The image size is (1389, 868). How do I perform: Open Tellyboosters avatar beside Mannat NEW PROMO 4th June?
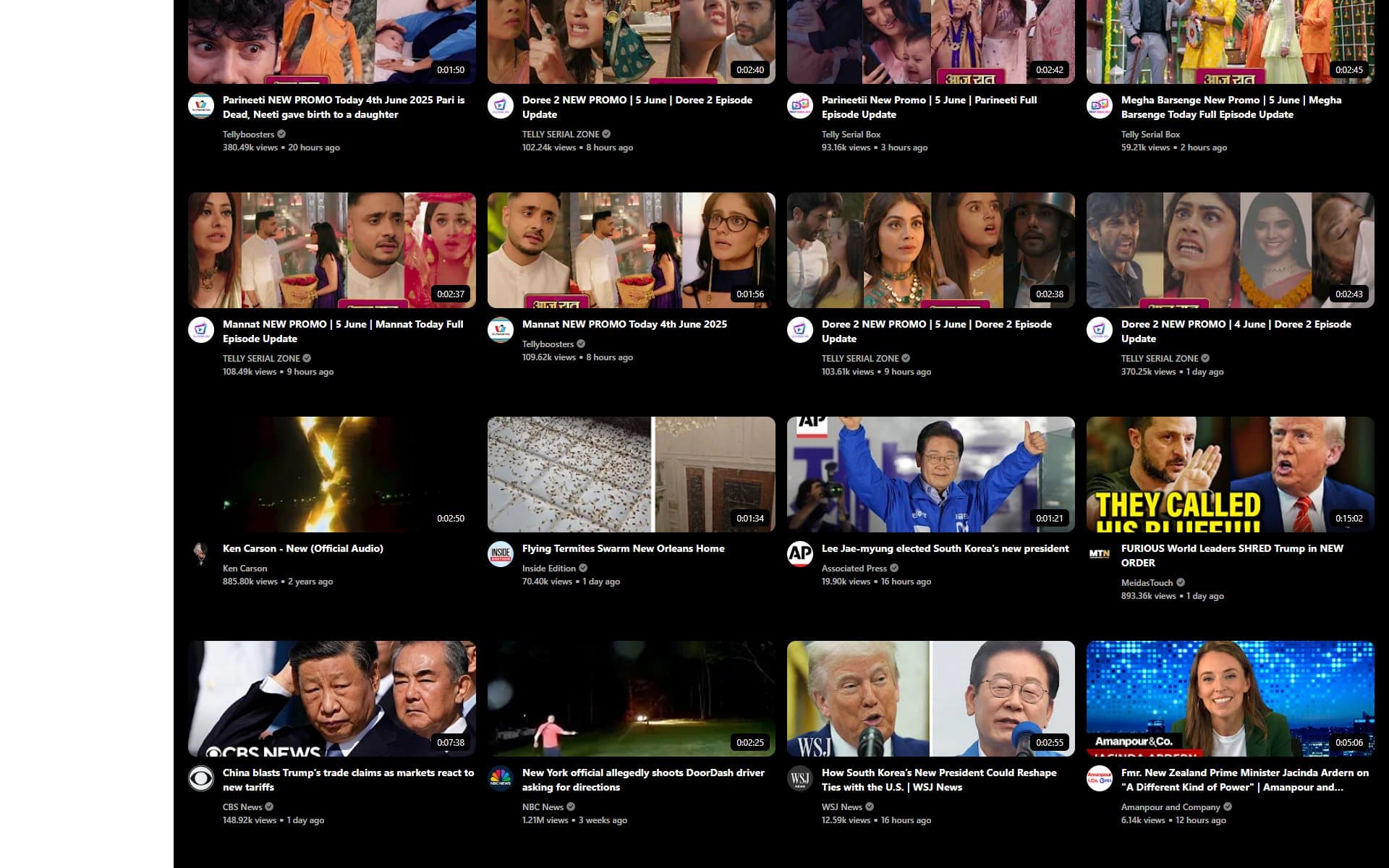(501, 330)
